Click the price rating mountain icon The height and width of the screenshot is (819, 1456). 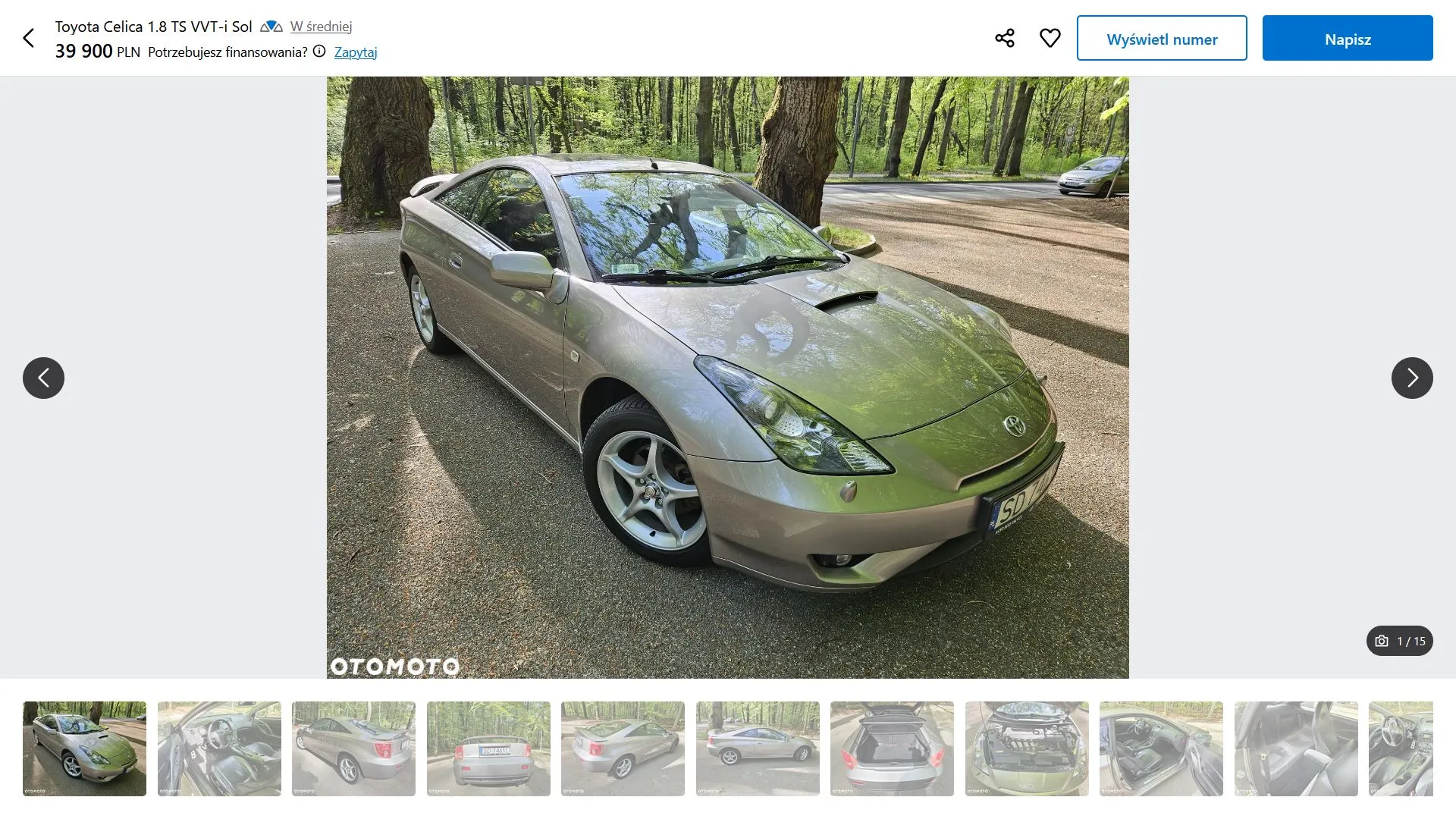pyautogui.click(x=271, y=27)
